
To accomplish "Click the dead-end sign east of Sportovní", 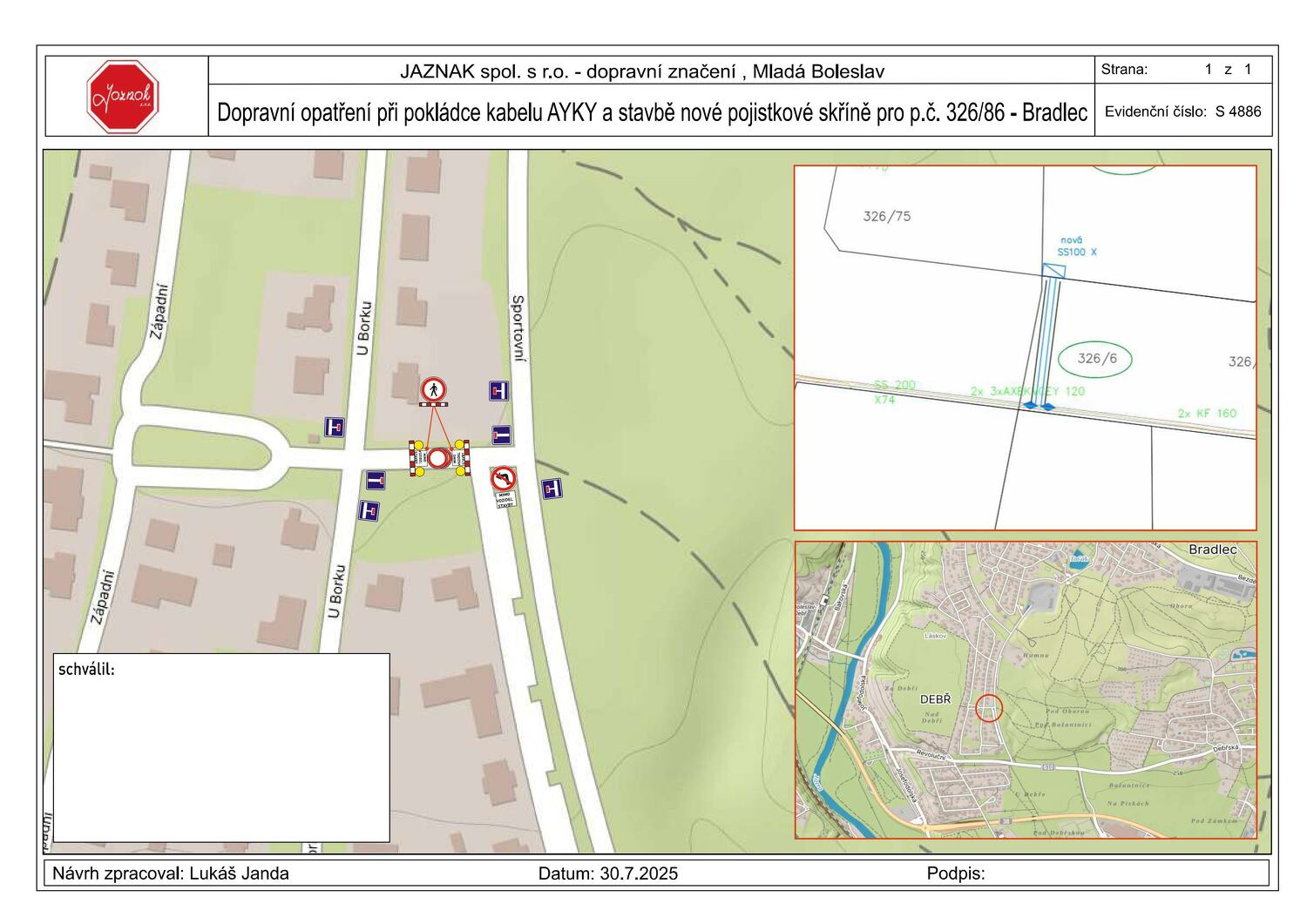I will pyautogui.click(x=551, y=489).
